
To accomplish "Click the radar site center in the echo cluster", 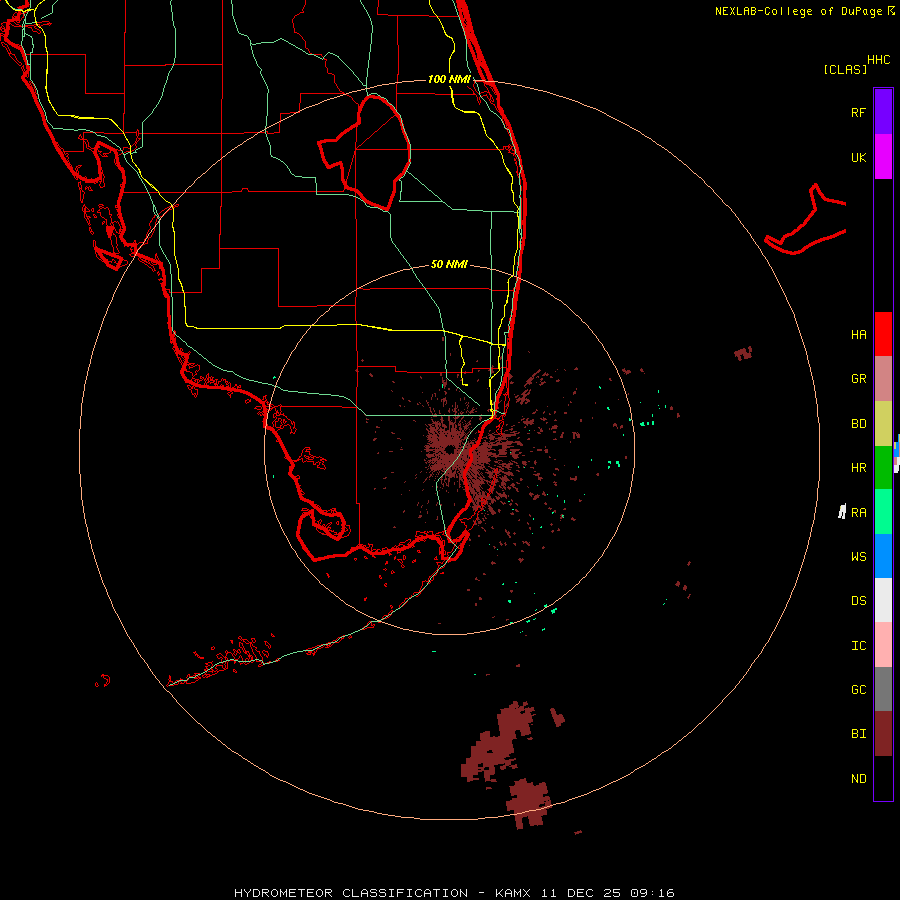I will 449,449.
